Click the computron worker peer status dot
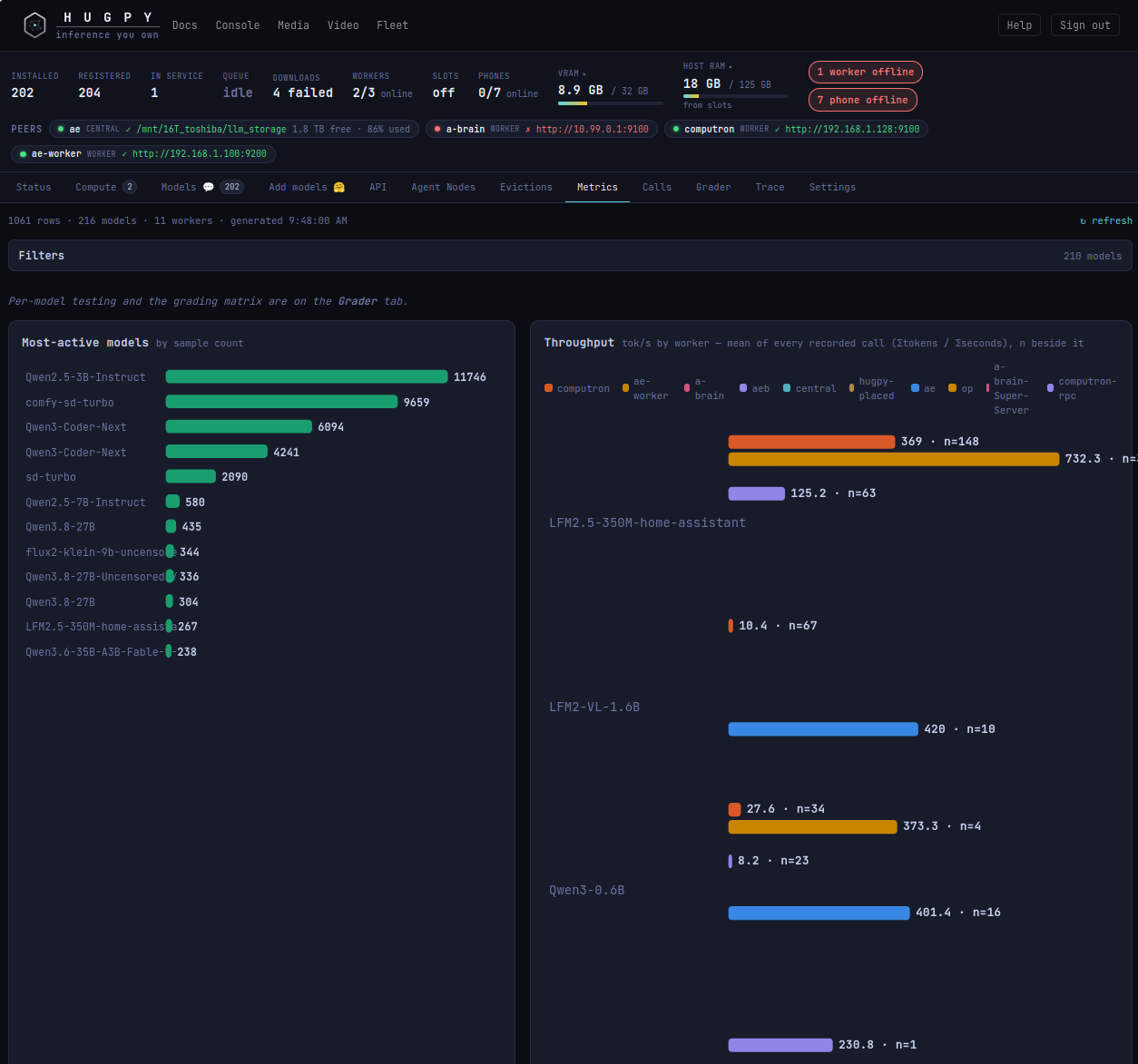Image resolution: width=1138 pixels, height=1064 pixels. (676, 129)
